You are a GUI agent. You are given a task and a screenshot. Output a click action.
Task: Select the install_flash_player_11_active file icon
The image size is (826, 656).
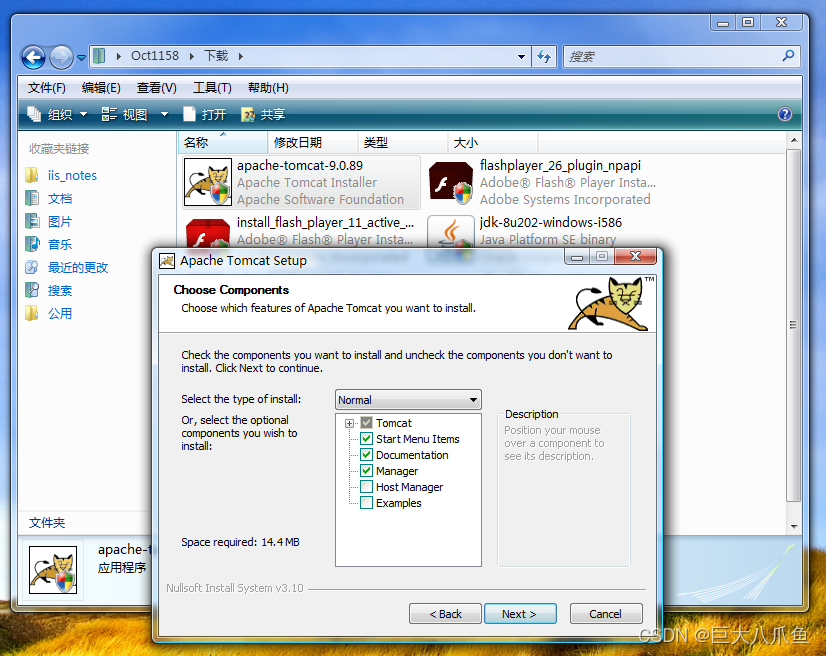(208, 232)
